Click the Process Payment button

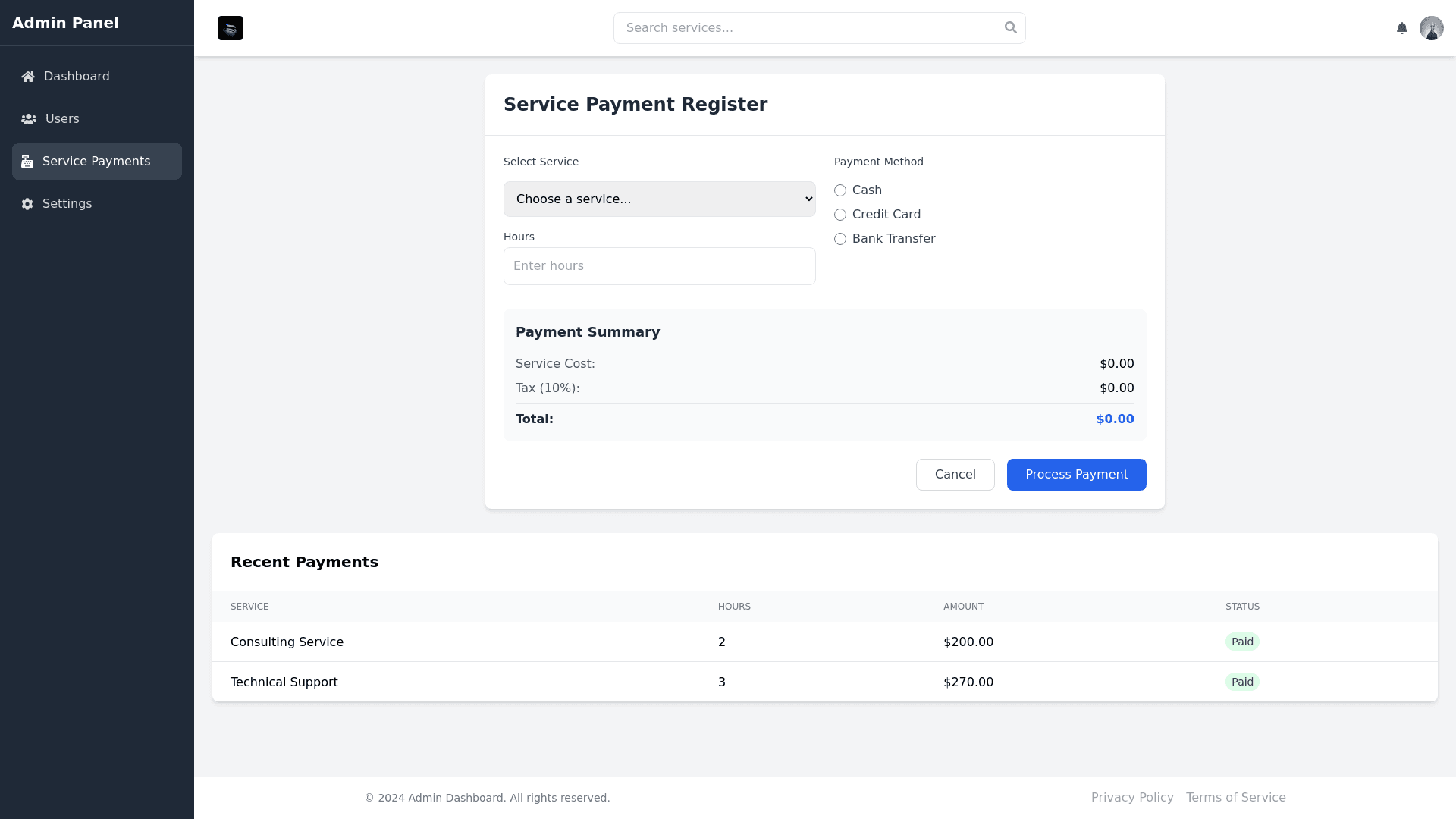[x=1076, y=475]
